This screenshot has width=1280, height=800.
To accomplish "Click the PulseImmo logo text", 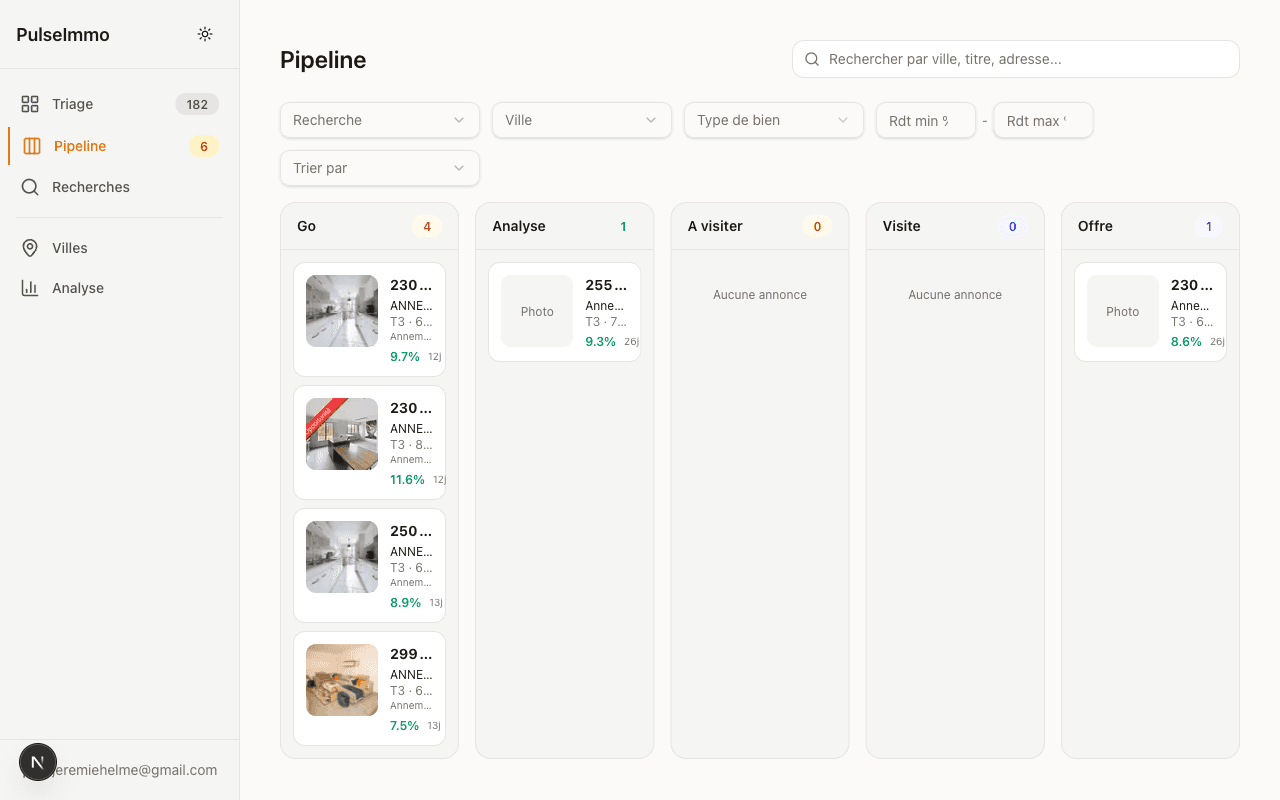I will (62, 34).
